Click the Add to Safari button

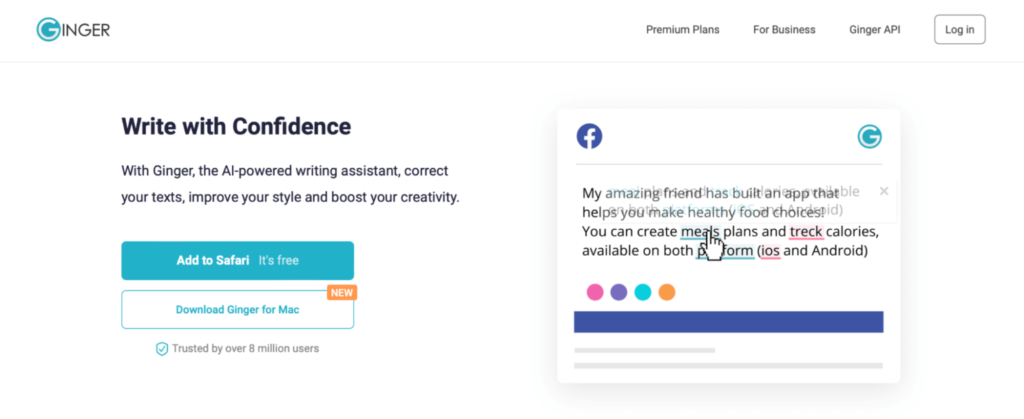pos(237,261)
